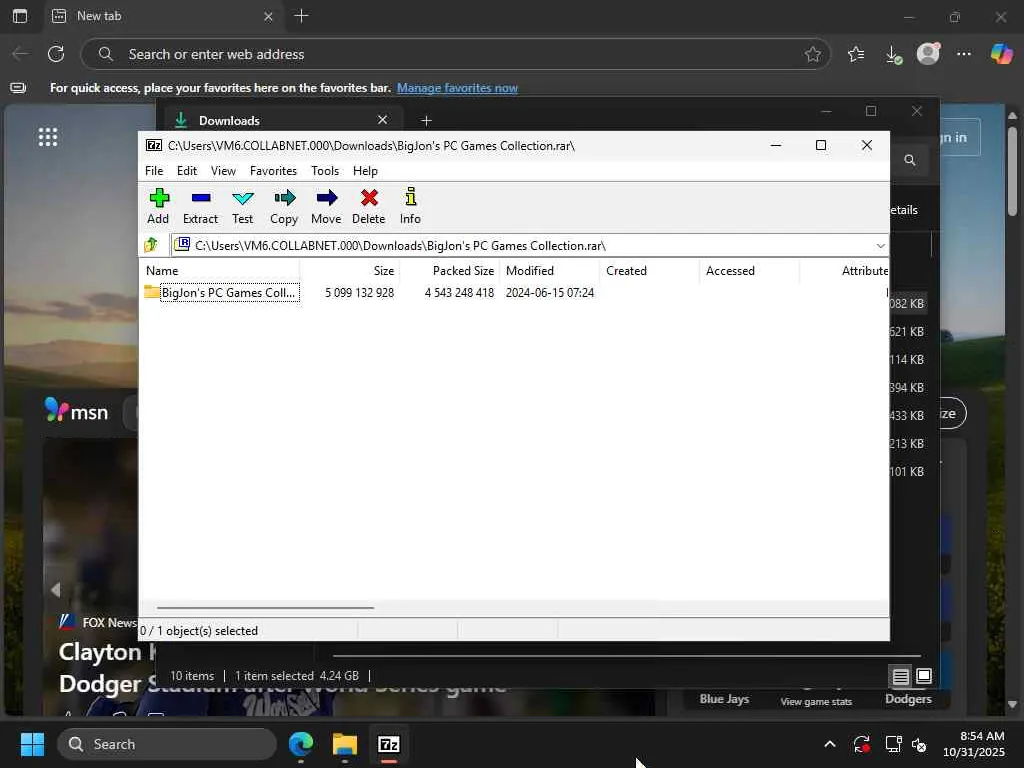Open Edge tab actions menu icon
Image resolution: width=1024 pixels, height=768 pixels.
tap(20, 16)
